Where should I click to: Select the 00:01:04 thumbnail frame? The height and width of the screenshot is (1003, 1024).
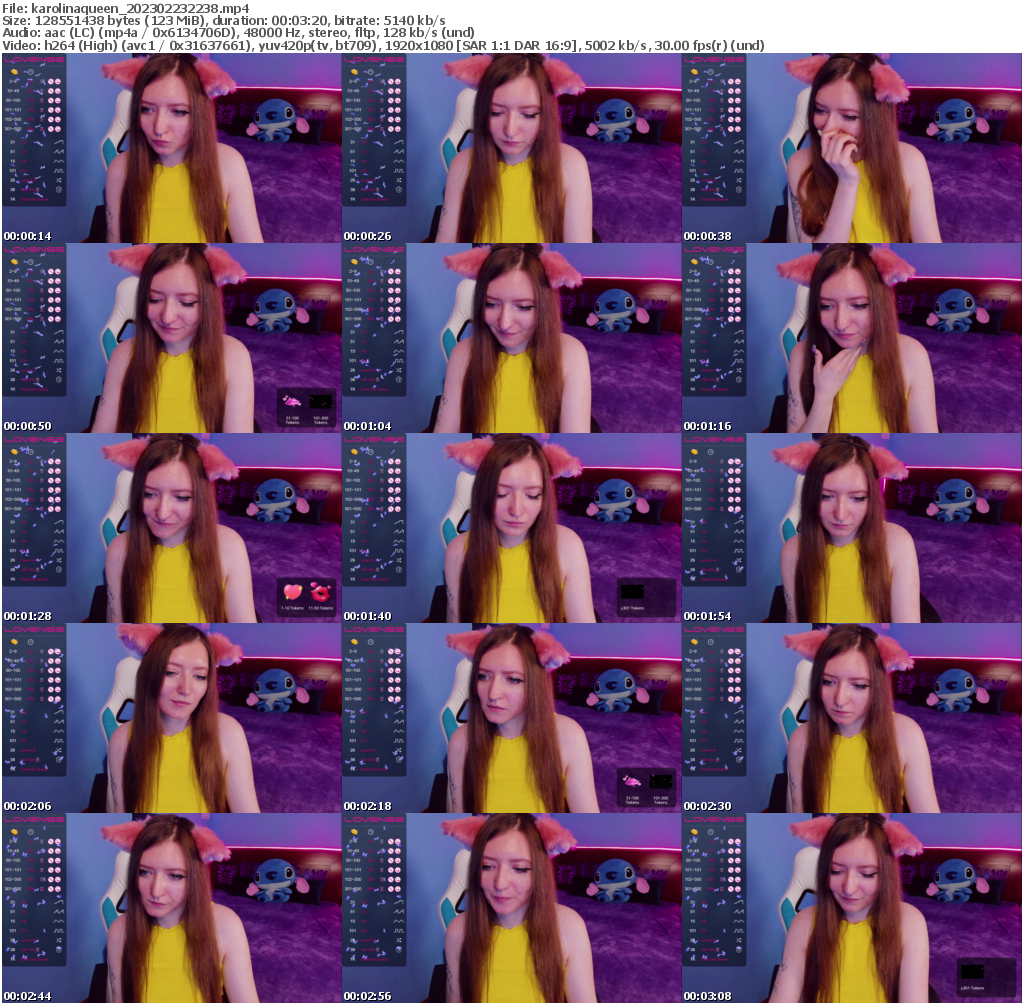point(510,335)
